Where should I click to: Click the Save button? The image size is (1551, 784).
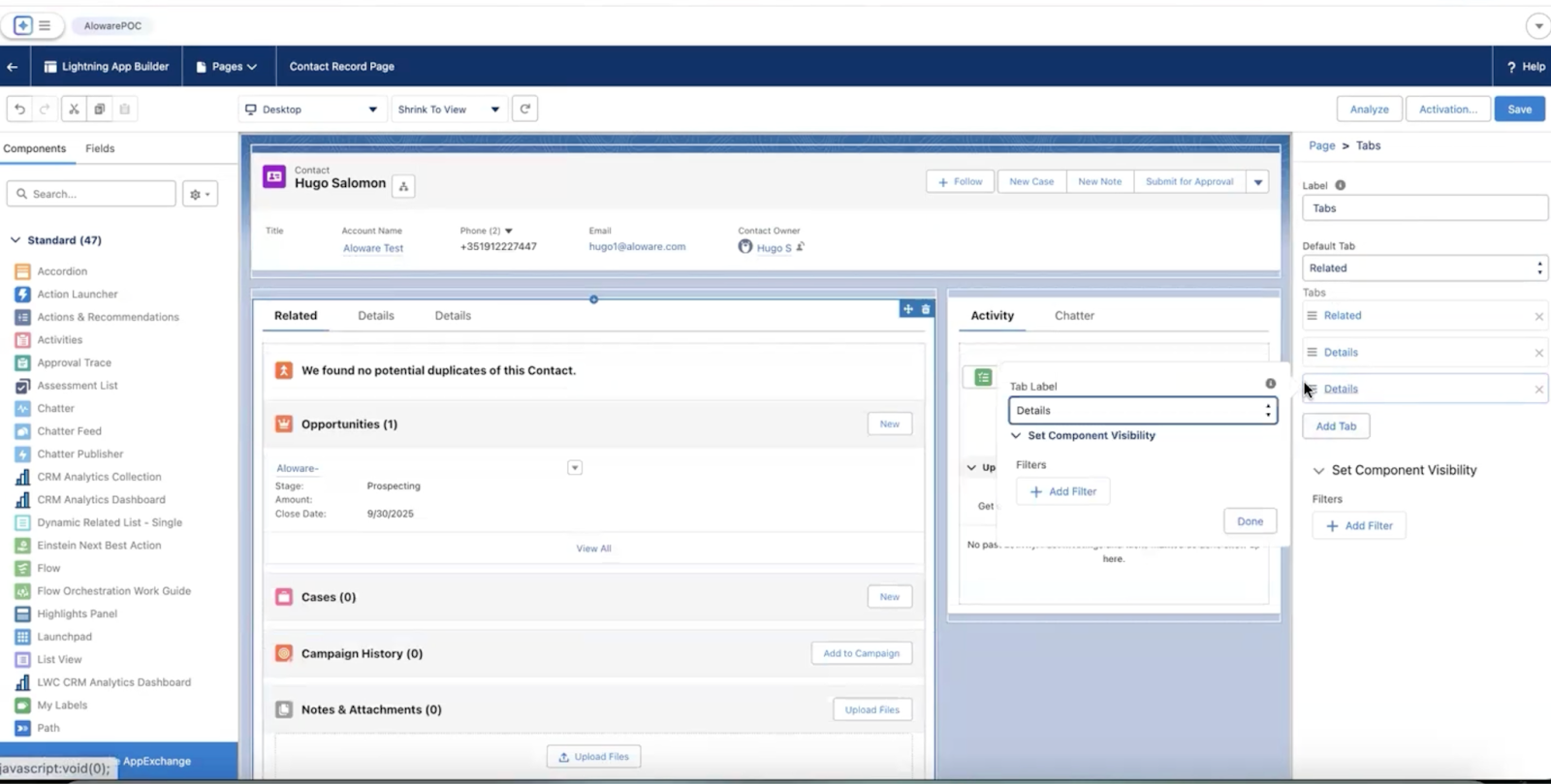pyautogui.click(x=1519, y=110)
